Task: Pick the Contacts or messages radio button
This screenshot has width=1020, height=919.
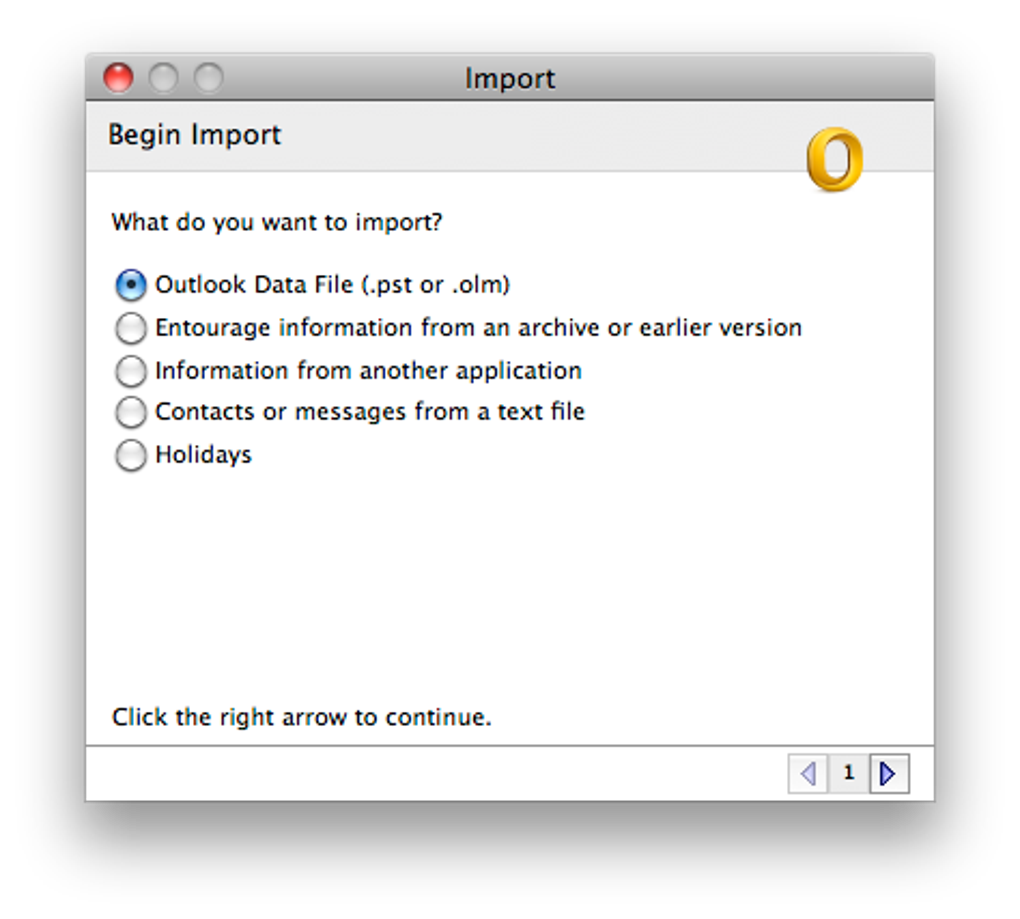Action: click(x=131, y=412)
